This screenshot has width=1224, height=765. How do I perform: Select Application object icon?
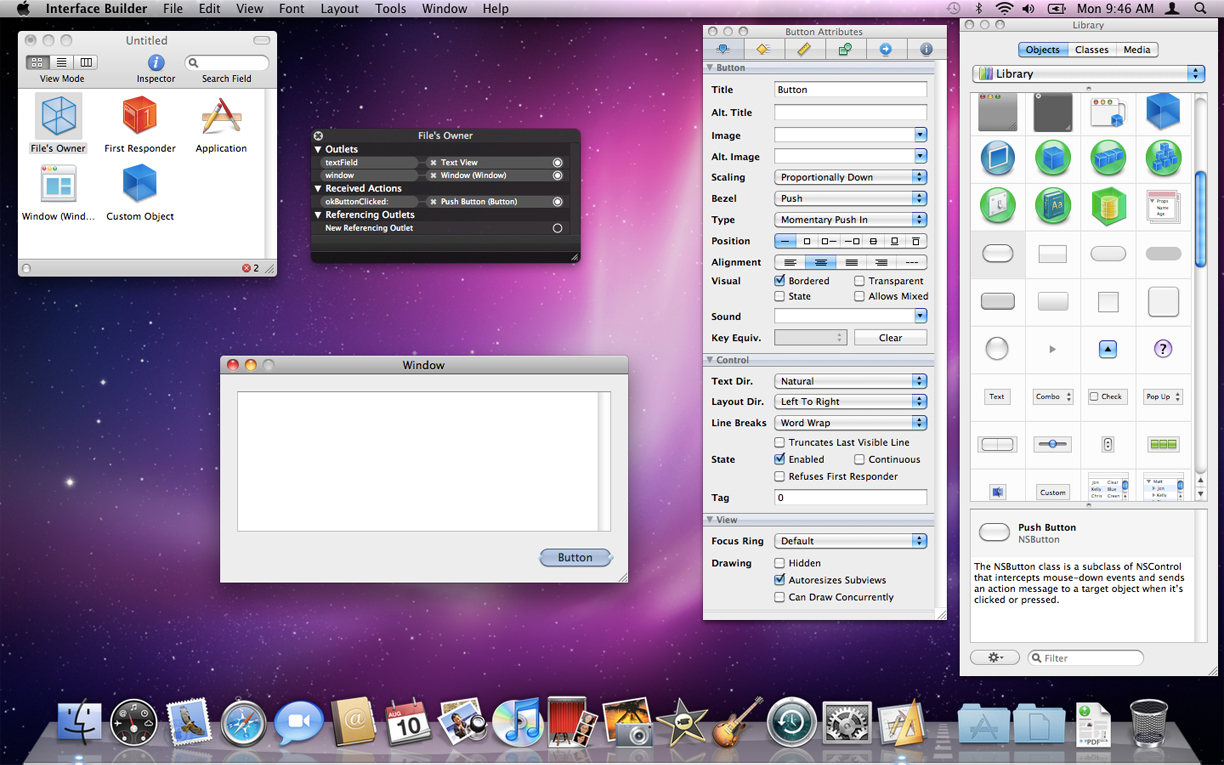220,117
